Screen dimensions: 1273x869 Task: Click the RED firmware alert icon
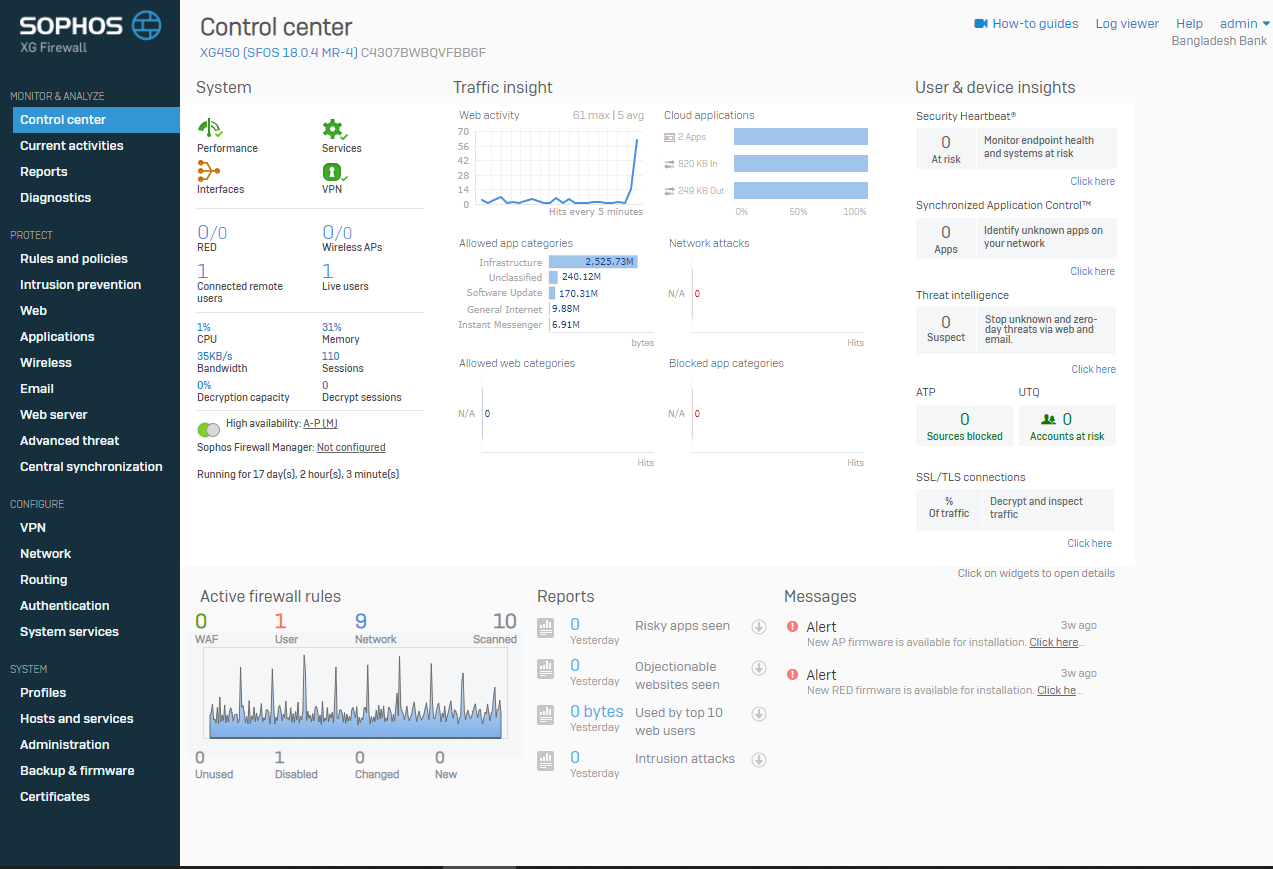(792, 675)
